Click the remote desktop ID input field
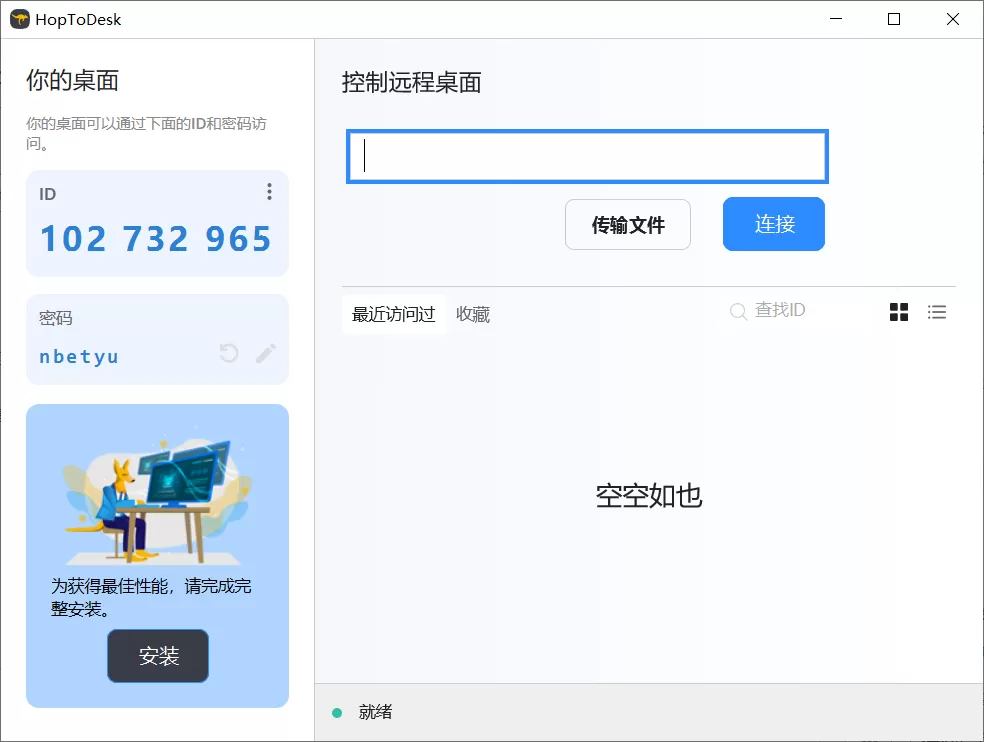 587,156
